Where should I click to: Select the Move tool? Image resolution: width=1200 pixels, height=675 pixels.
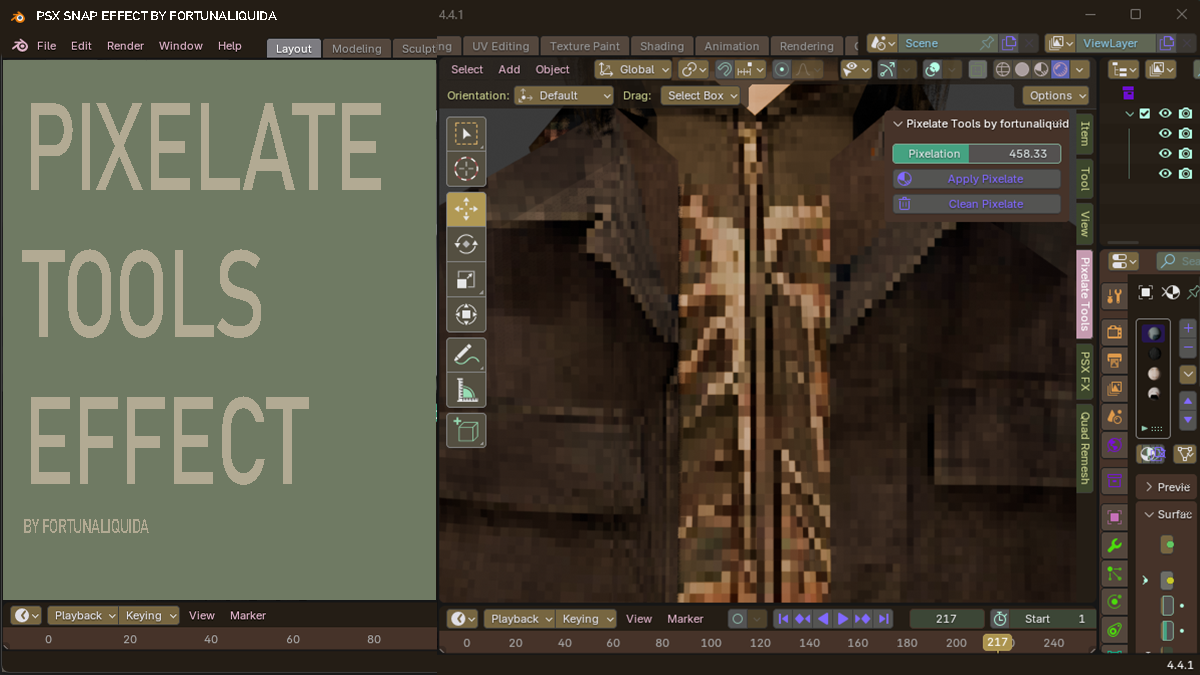point(466,209)
